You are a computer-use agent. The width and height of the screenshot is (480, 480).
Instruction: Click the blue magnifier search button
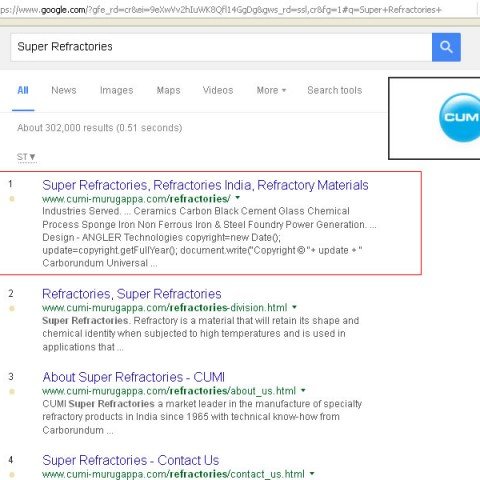pos(446,47)
